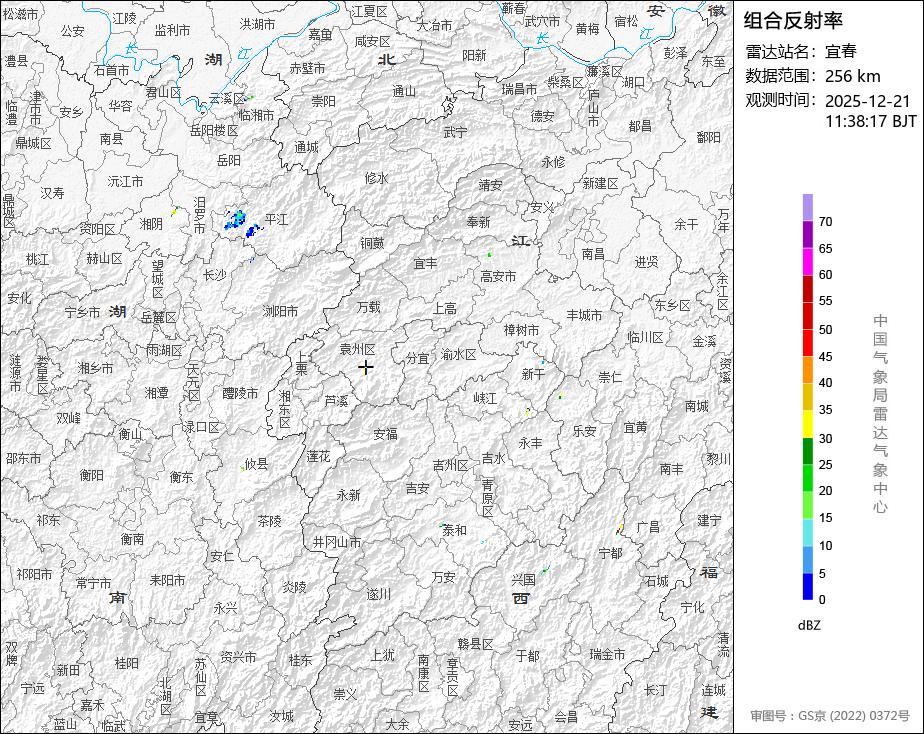Click the 高安市 label on the map
Viewport: 924px width, 734px height.
pos(499,276)
